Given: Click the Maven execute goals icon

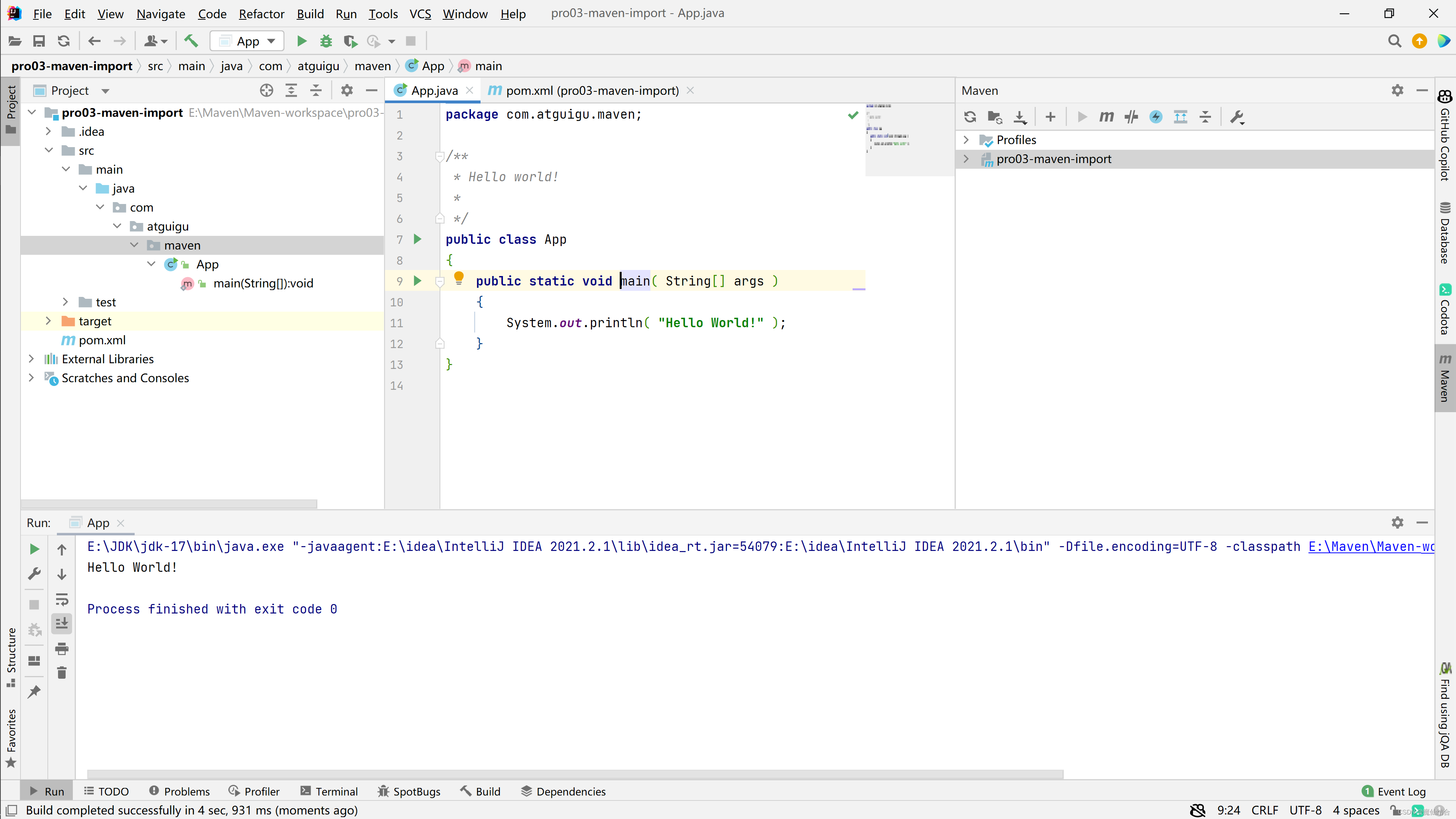Looking at the screenshot, I should (x=1107, y=117).
